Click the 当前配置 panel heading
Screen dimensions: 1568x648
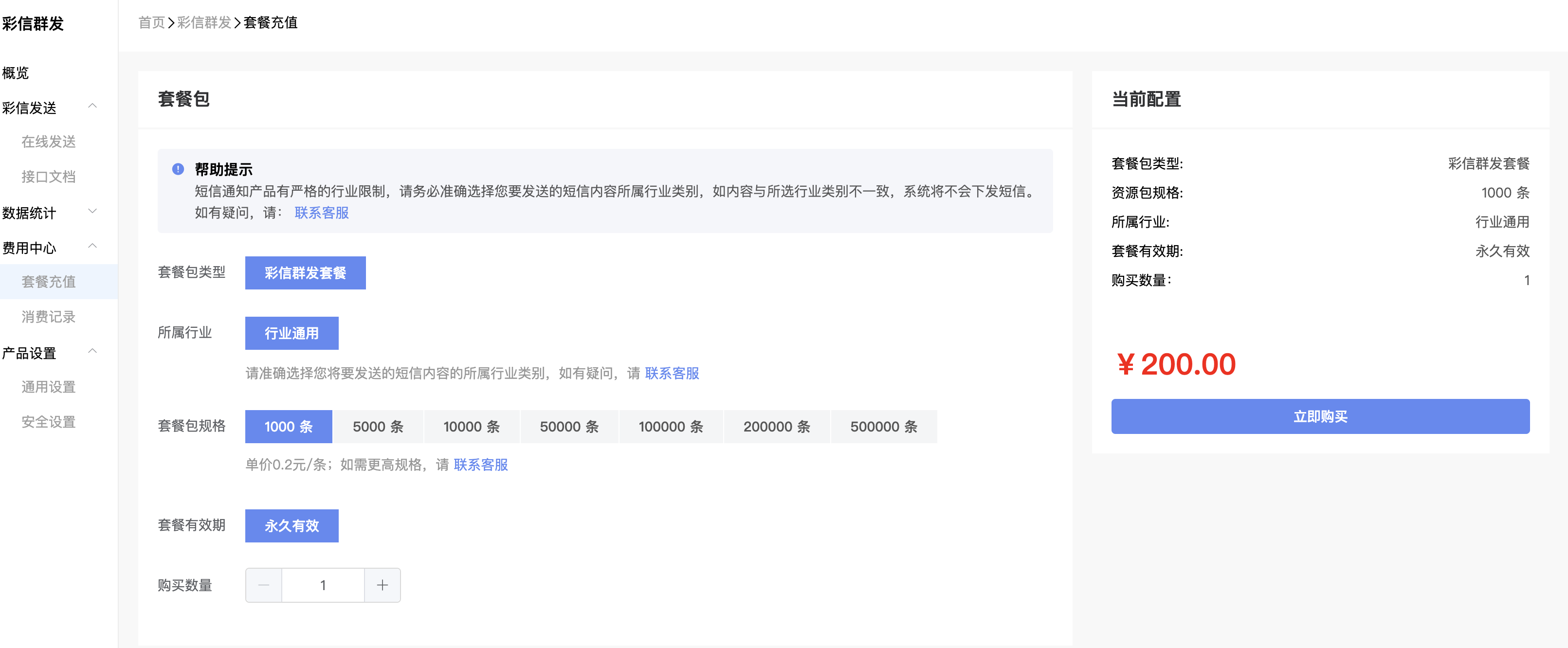(x=1146, y=99)
